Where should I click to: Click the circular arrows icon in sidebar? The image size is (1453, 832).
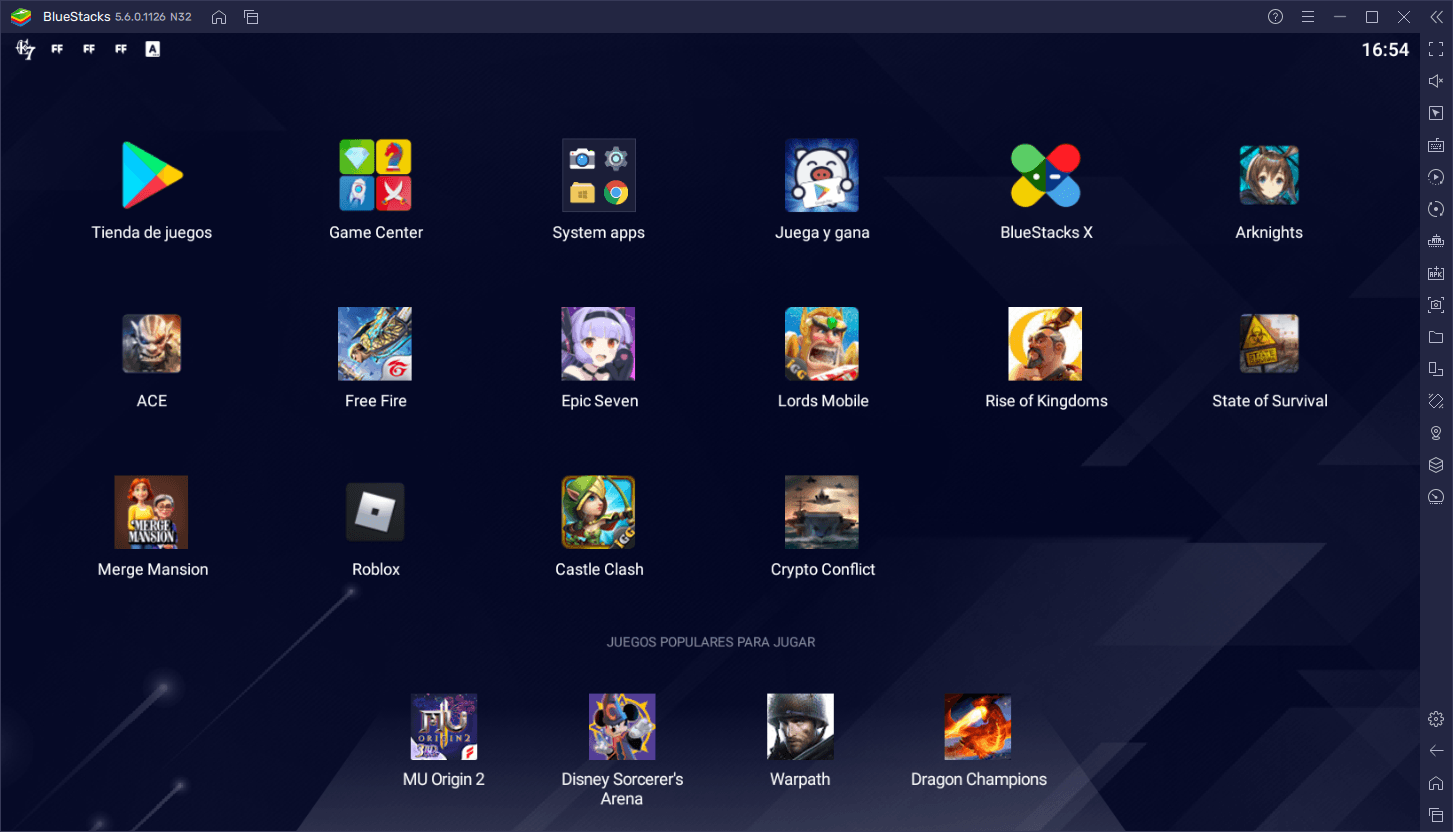(x=1436, y=209)
